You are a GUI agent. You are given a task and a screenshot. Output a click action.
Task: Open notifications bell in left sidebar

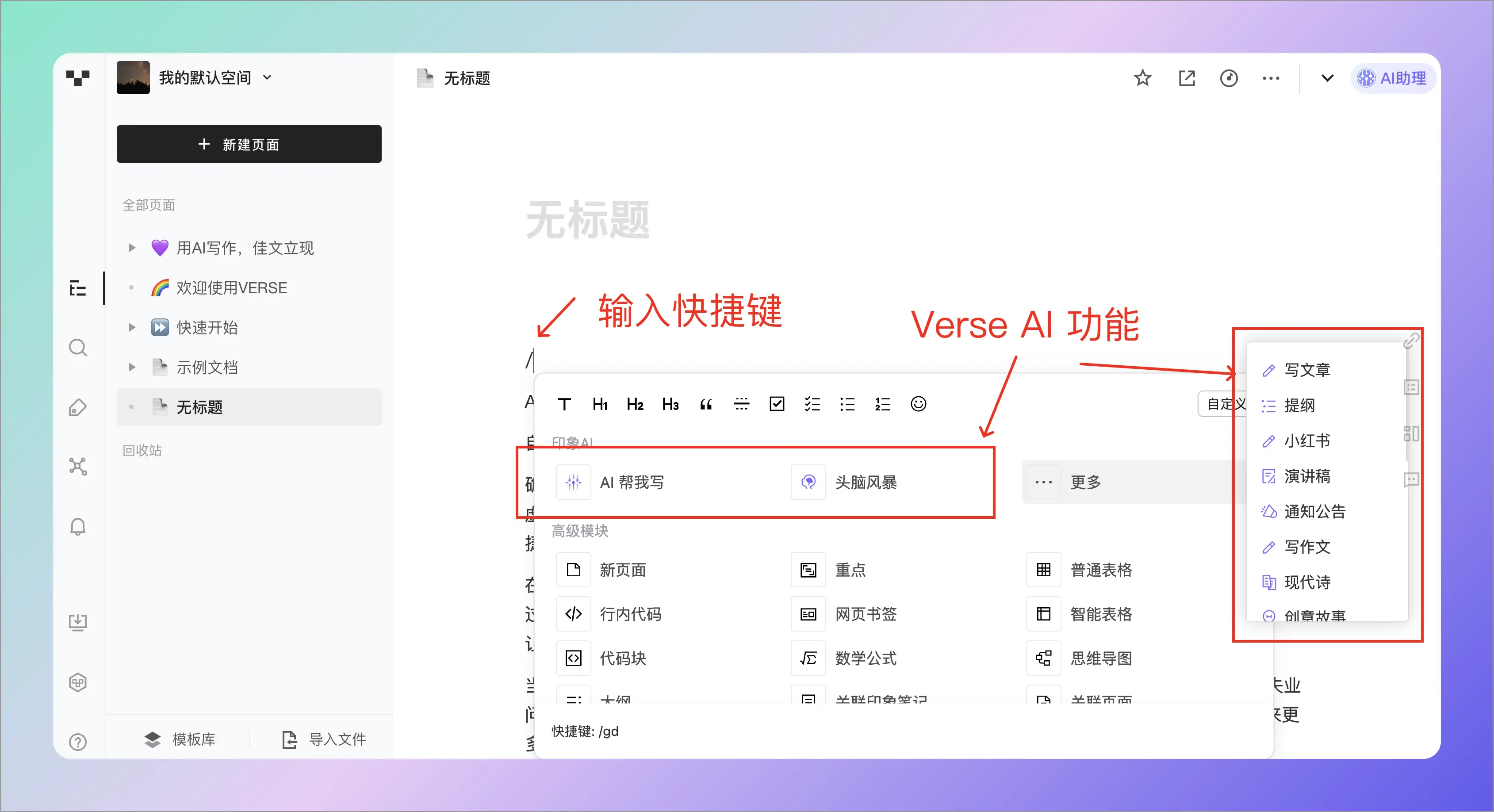coord(78,527)
